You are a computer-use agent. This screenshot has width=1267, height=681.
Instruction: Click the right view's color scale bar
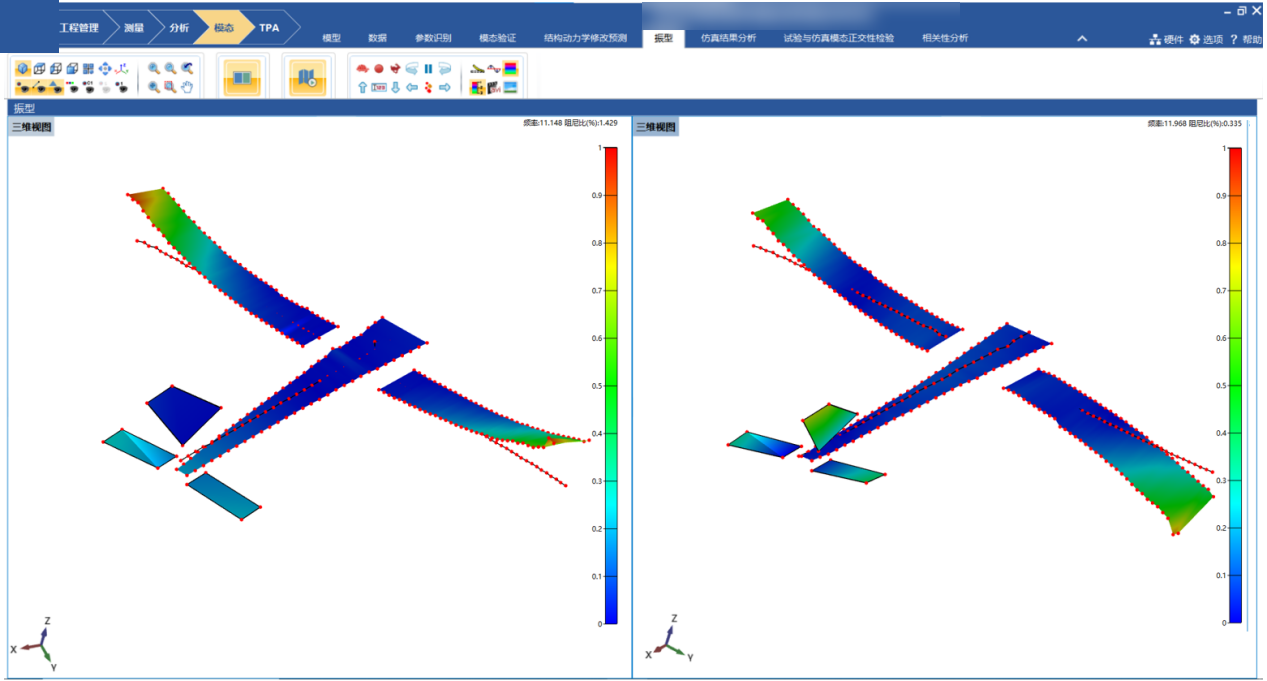click(1235, 386)
